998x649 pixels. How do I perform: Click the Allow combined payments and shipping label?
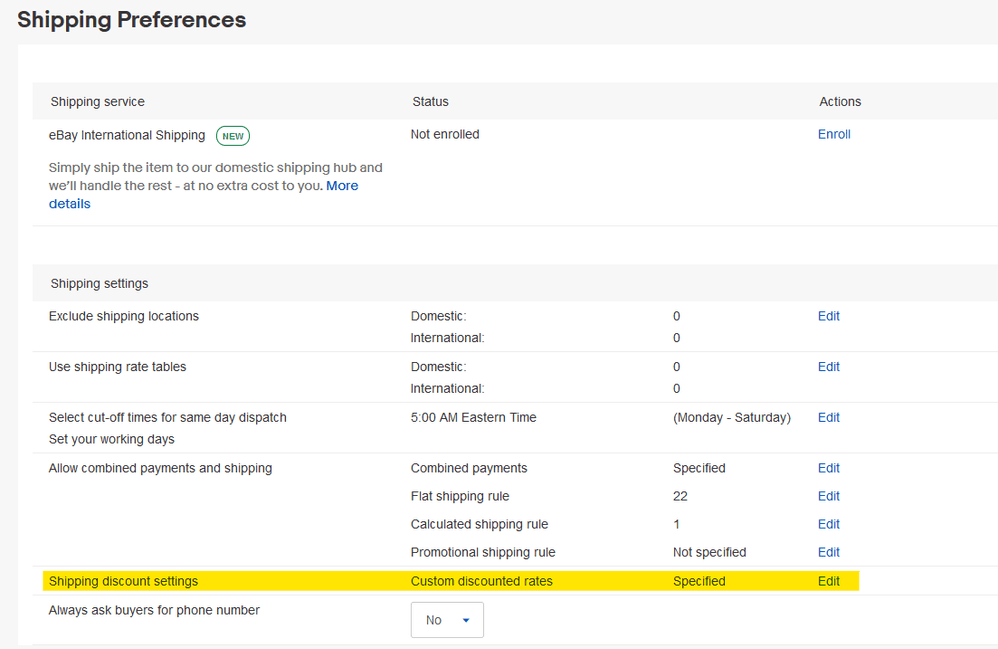point(160,468)
